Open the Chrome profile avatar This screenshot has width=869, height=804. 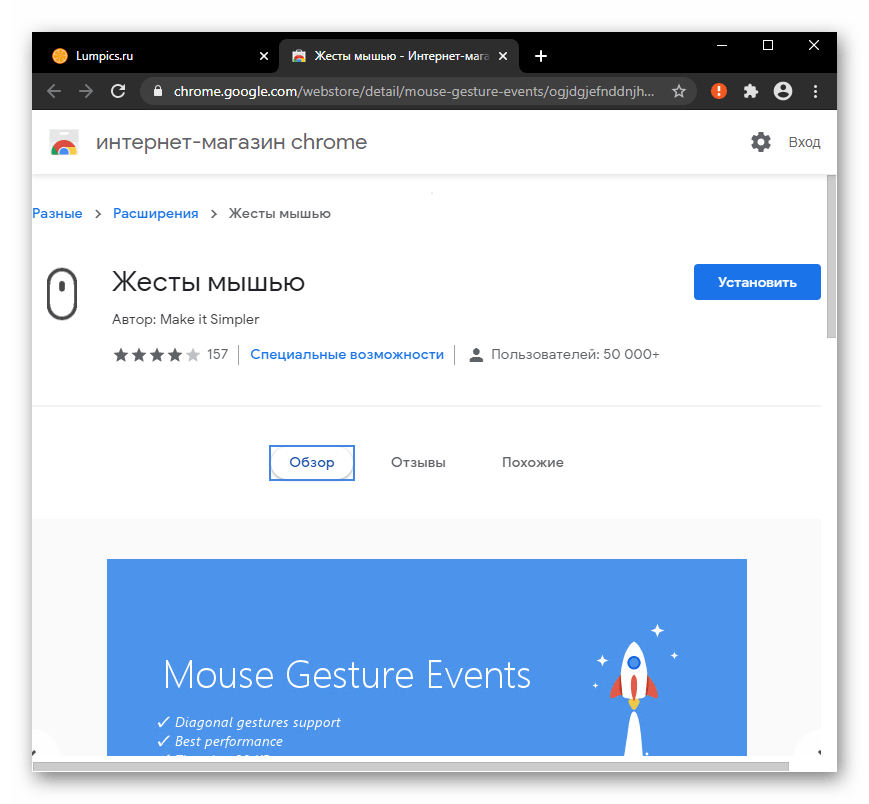tap(783, 91)
